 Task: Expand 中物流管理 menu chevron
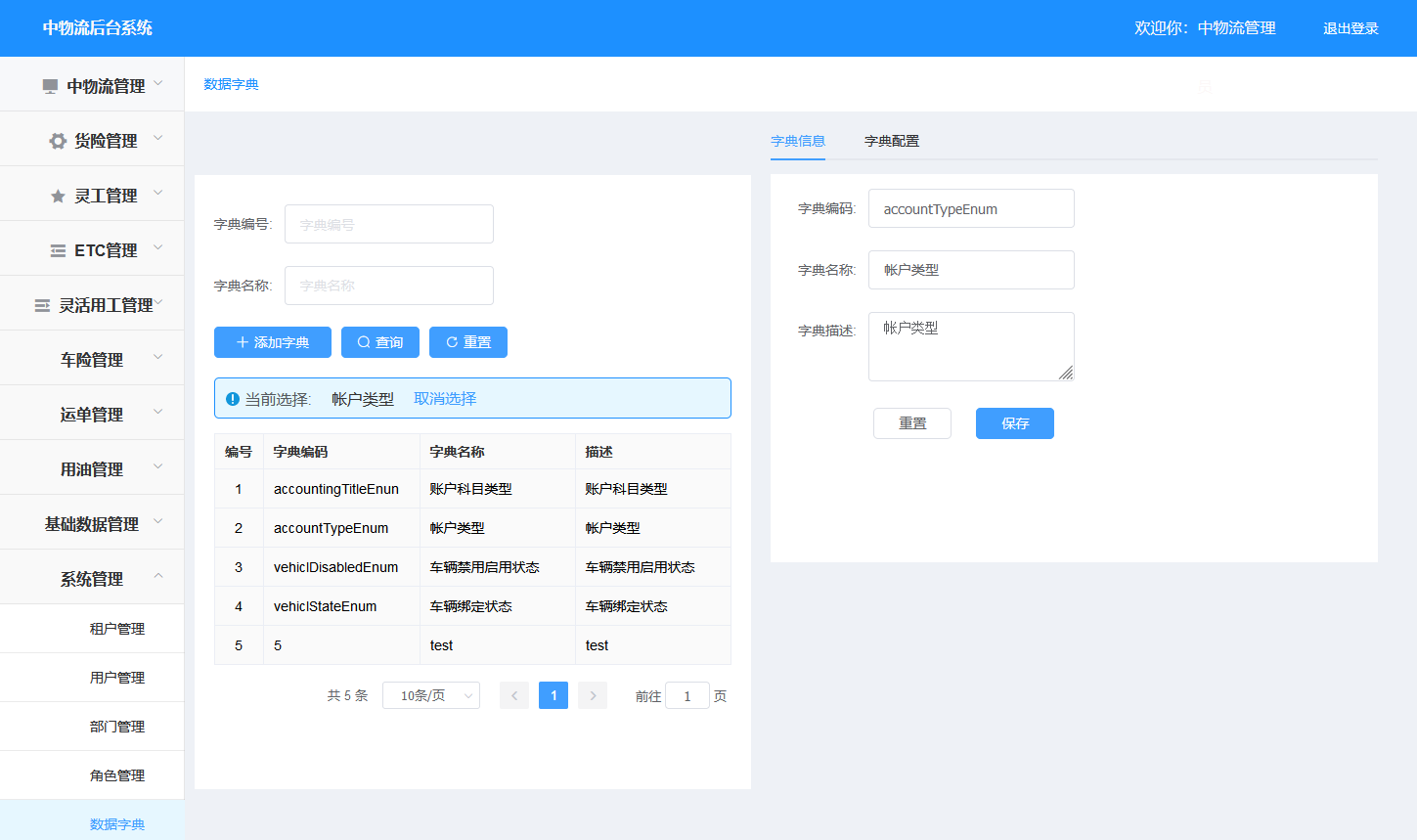158,83
